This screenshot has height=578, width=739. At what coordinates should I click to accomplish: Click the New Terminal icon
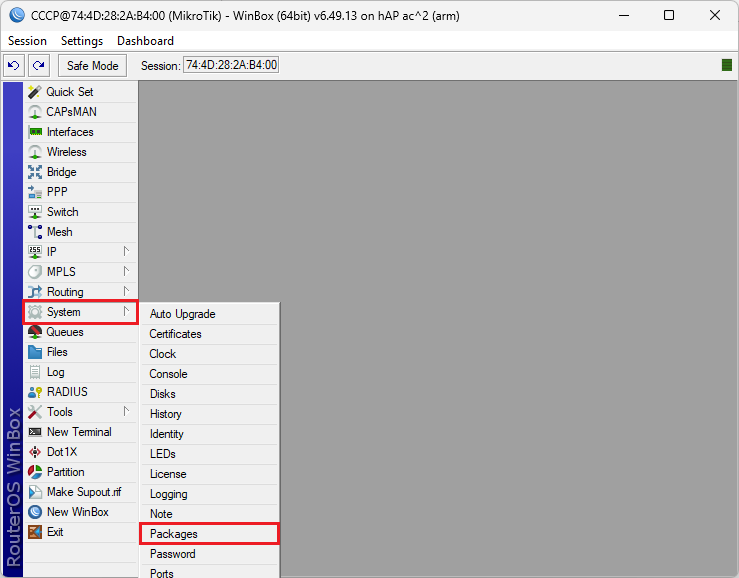click(35, 432)
